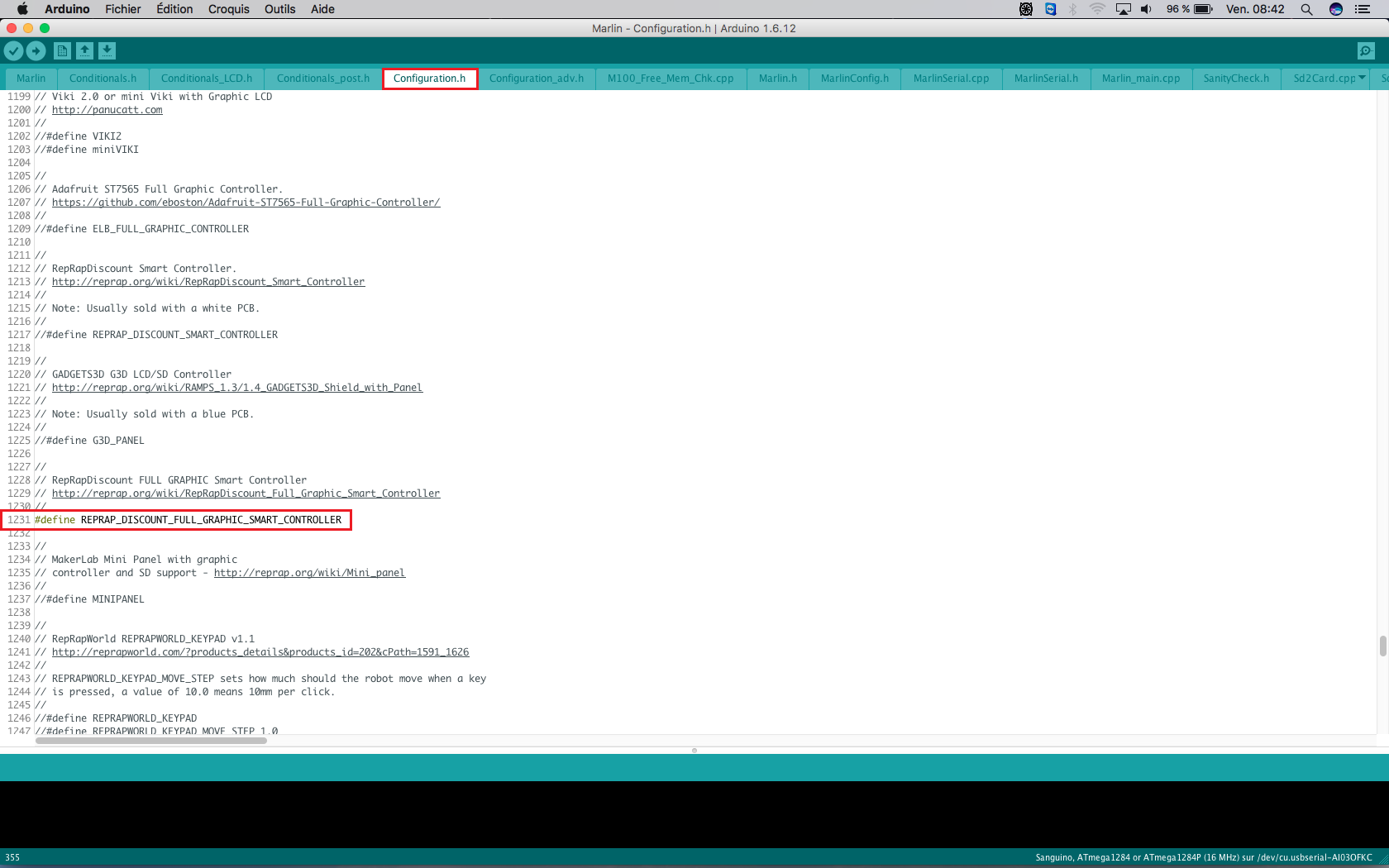
Task: Open the Adafruit-ST7565 GitHub link
Action: [246, 203]
